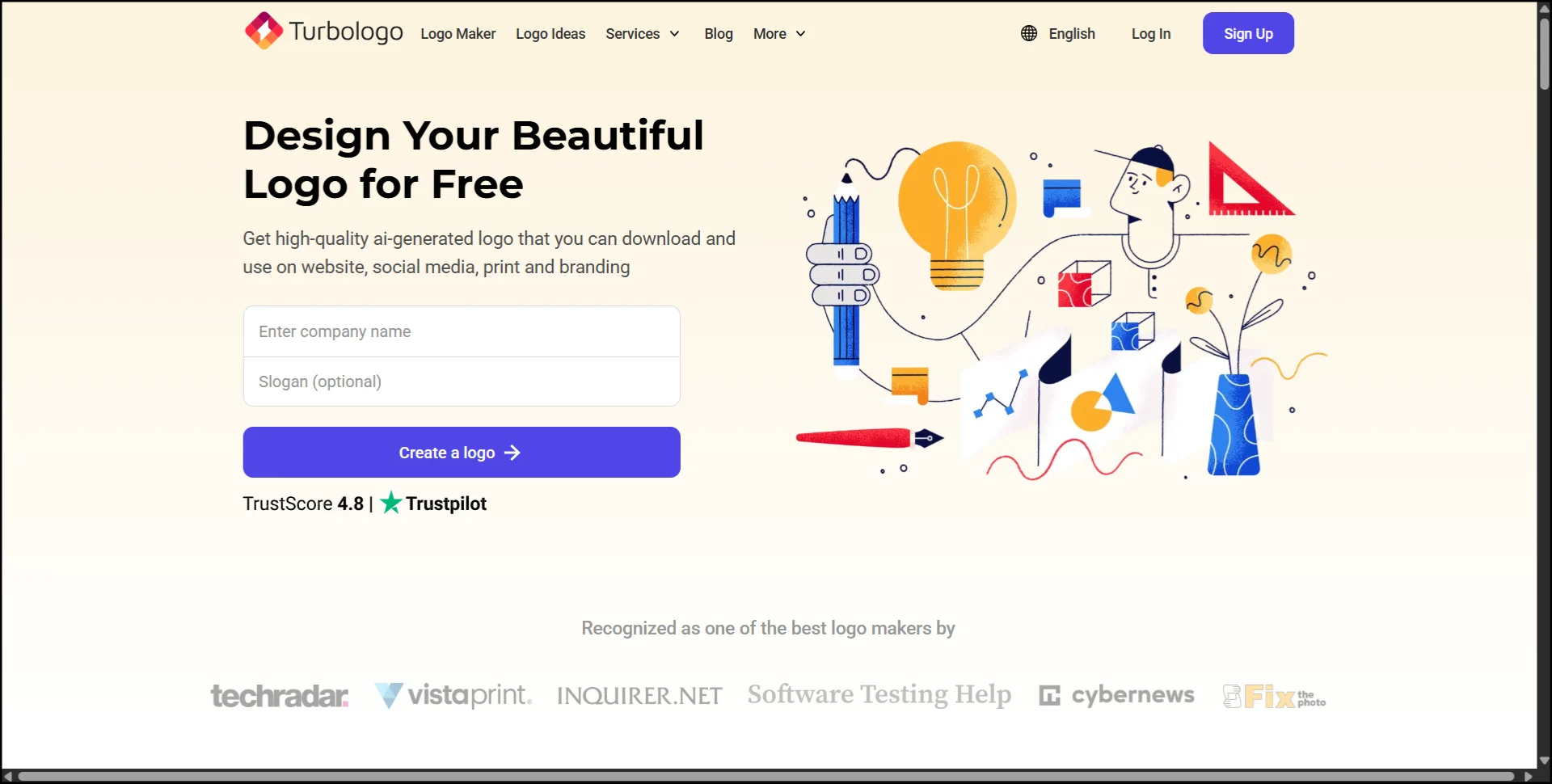Select the globe icon next to English

[1027, 33]
